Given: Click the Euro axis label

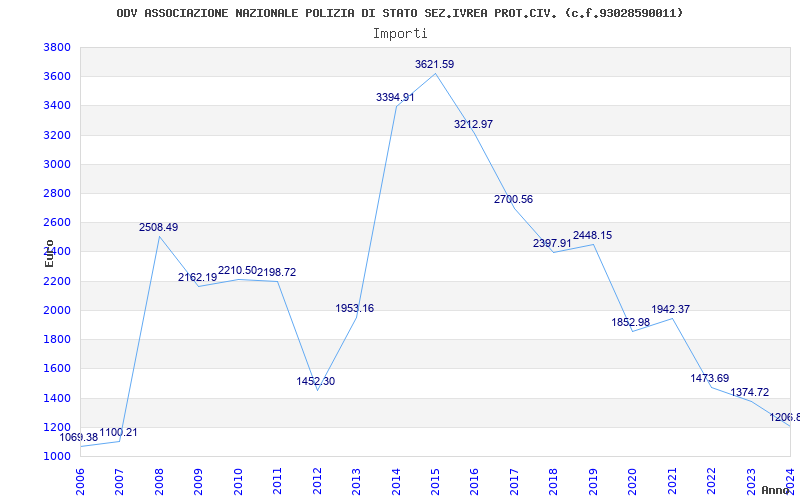Looking at the screenshot, I should (x=49, y=253).
